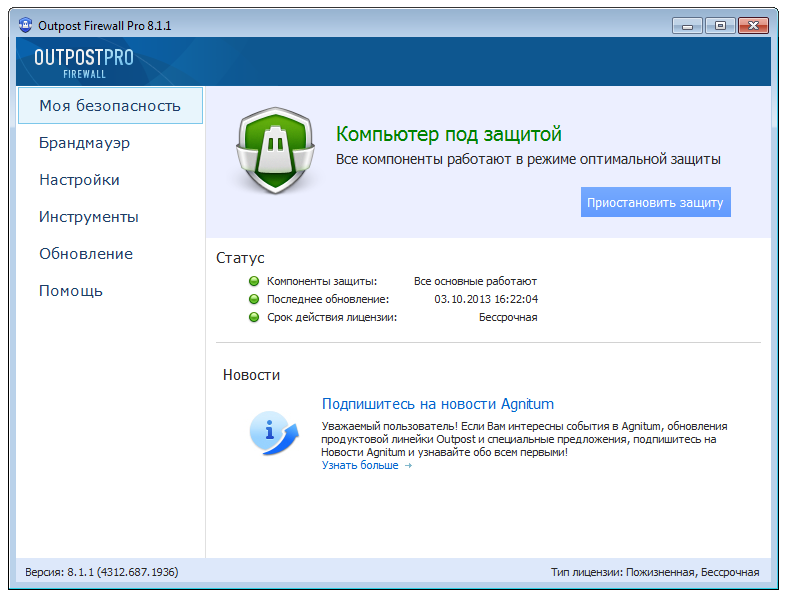Click the Последнее обновление label

[328, 299]
